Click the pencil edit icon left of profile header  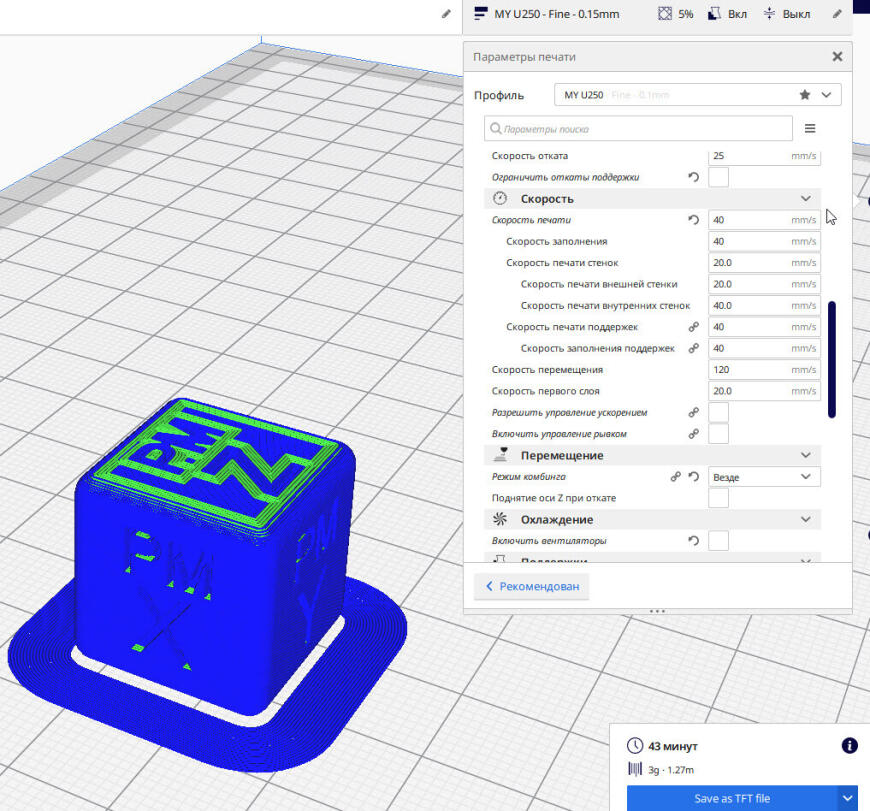click(x=446, y=14)
